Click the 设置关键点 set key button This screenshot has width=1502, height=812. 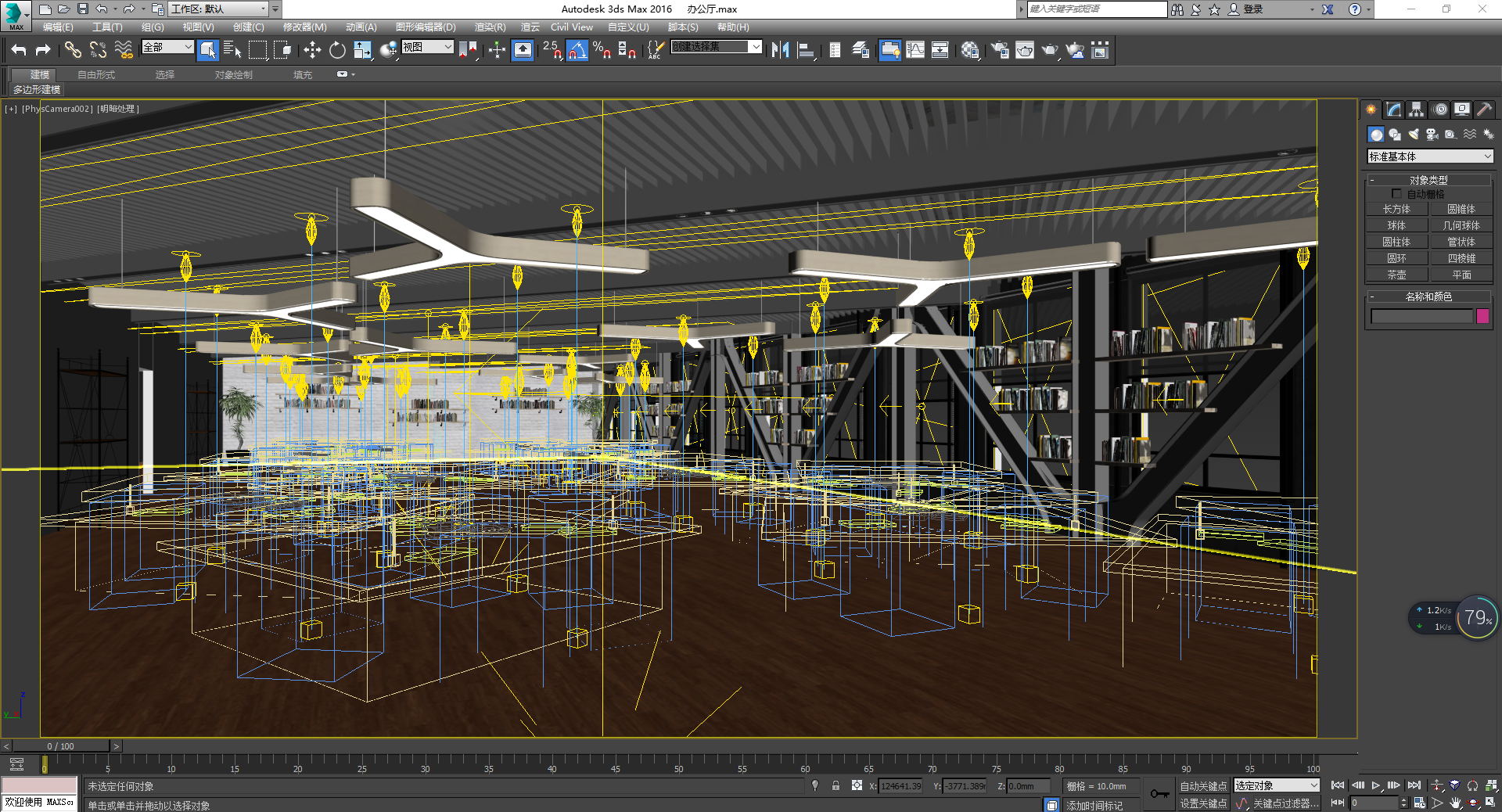pyautogui.click(x=1203, y=803)
